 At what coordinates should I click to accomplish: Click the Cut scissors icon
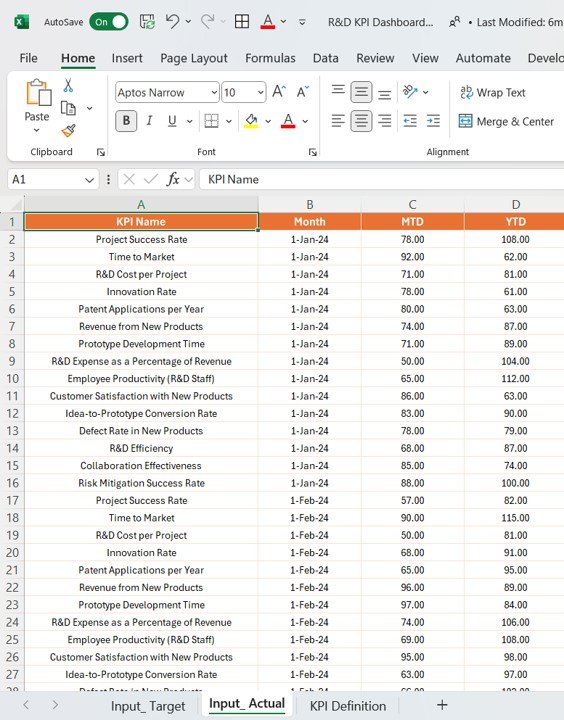coord(68,85)
